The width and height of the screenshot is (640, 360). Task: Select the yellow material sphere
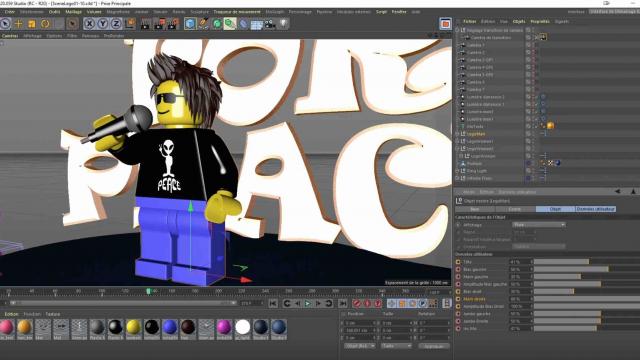point(133,327)
